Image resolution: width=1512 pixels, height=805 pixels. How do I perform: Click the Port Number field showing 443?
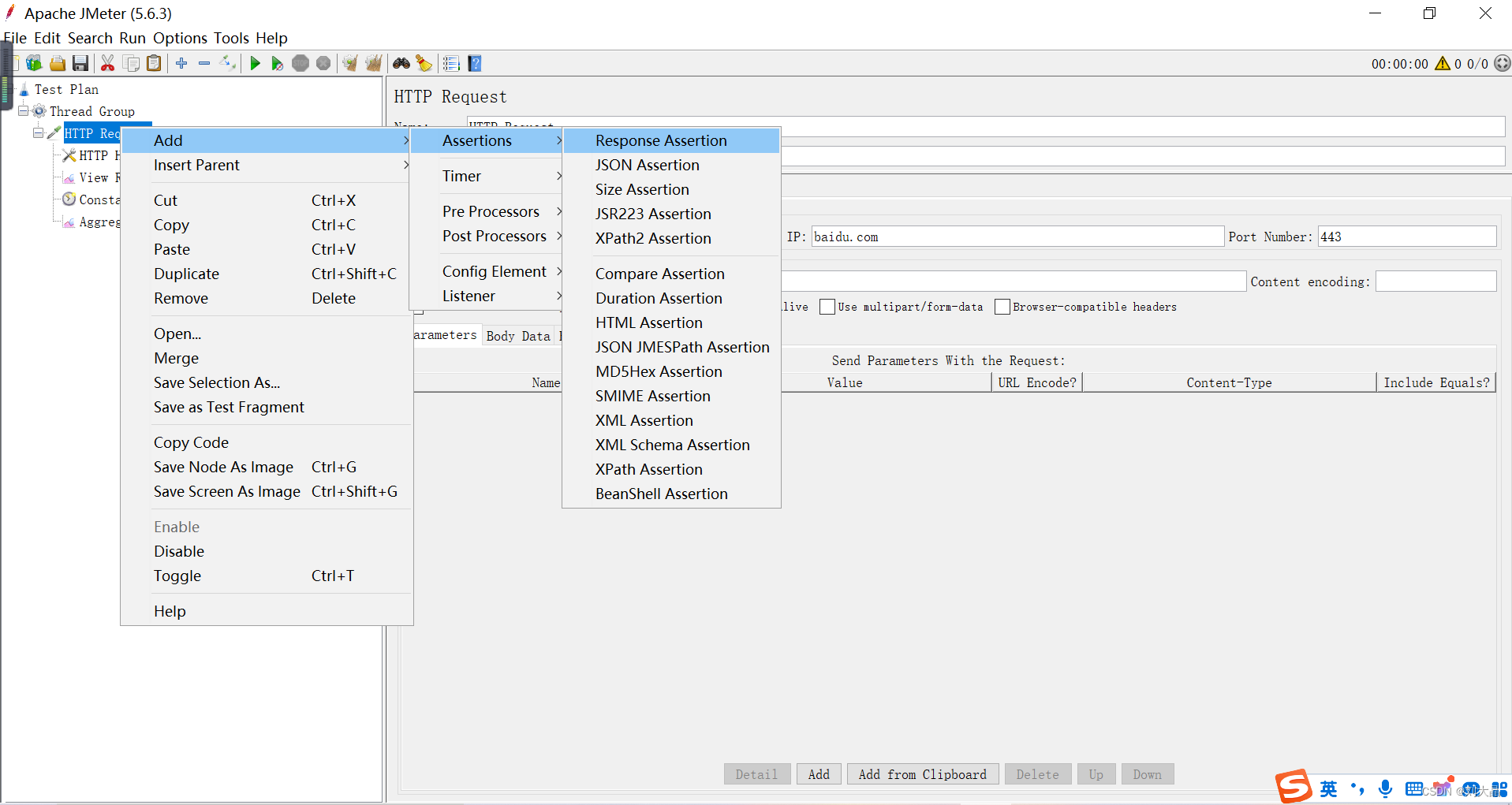[x=1407, y=237]
